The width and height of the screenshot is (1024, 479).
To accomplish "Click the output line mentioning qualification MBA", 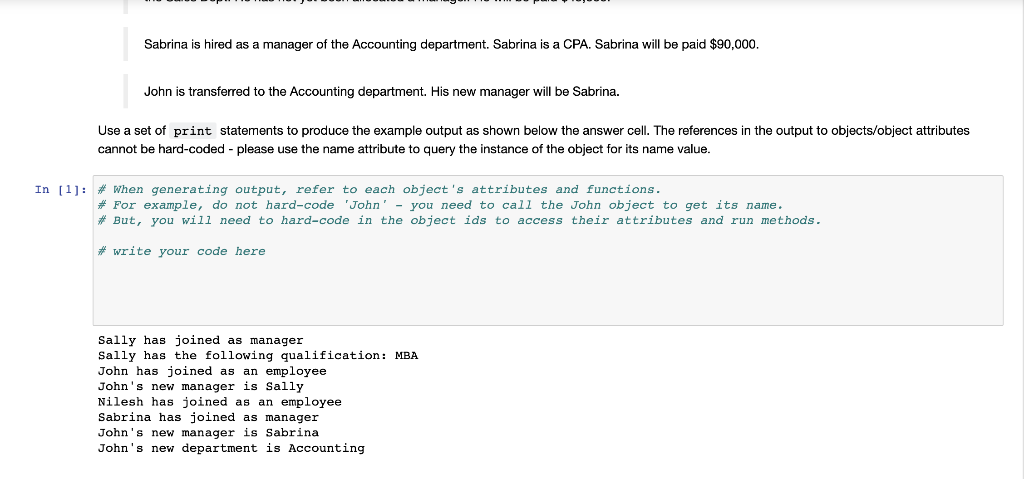I will point(258,356).
